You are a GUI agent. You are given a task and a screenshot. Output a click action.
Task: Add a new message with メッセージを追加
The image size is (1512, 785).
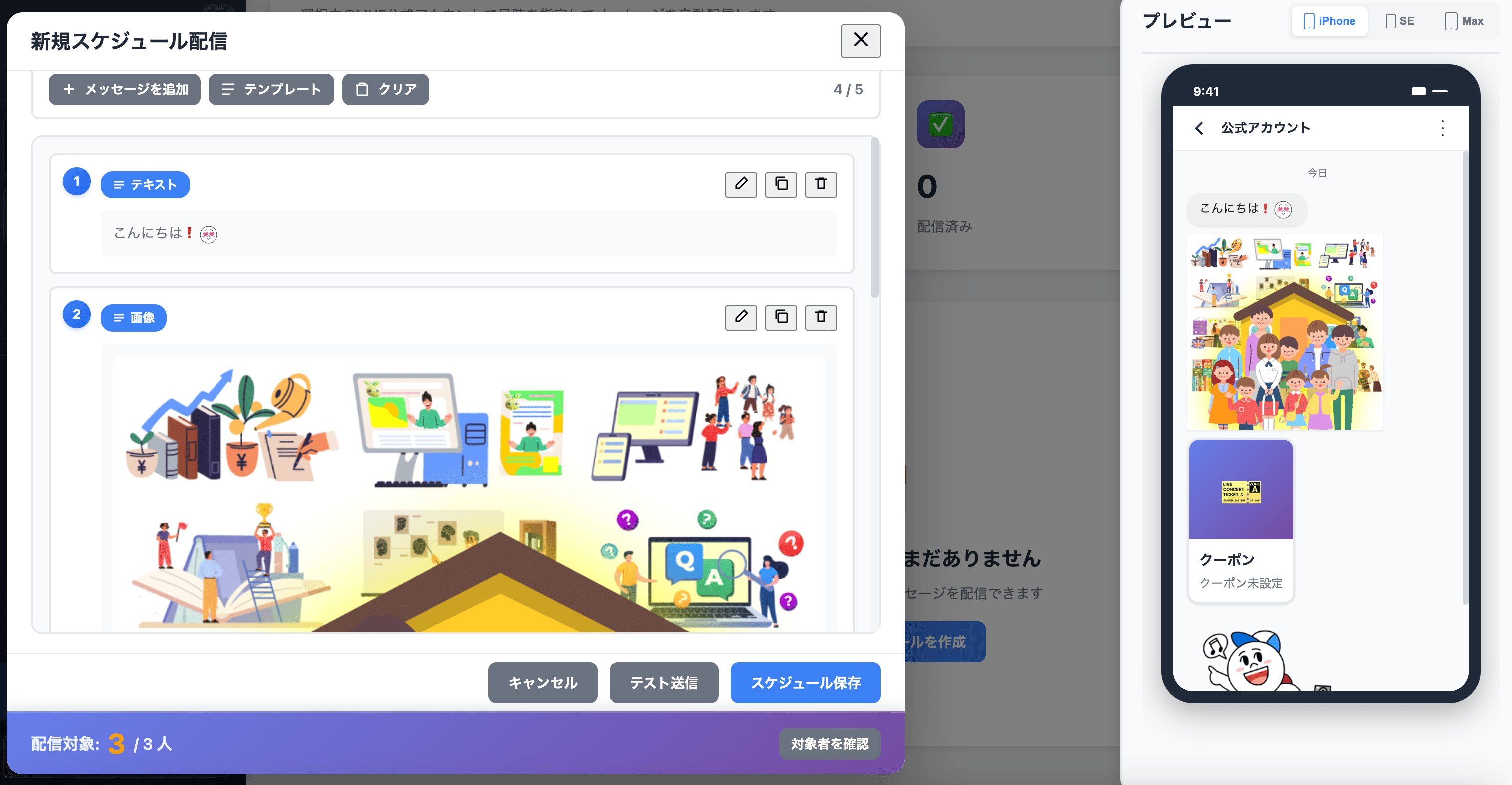(124, 89)
